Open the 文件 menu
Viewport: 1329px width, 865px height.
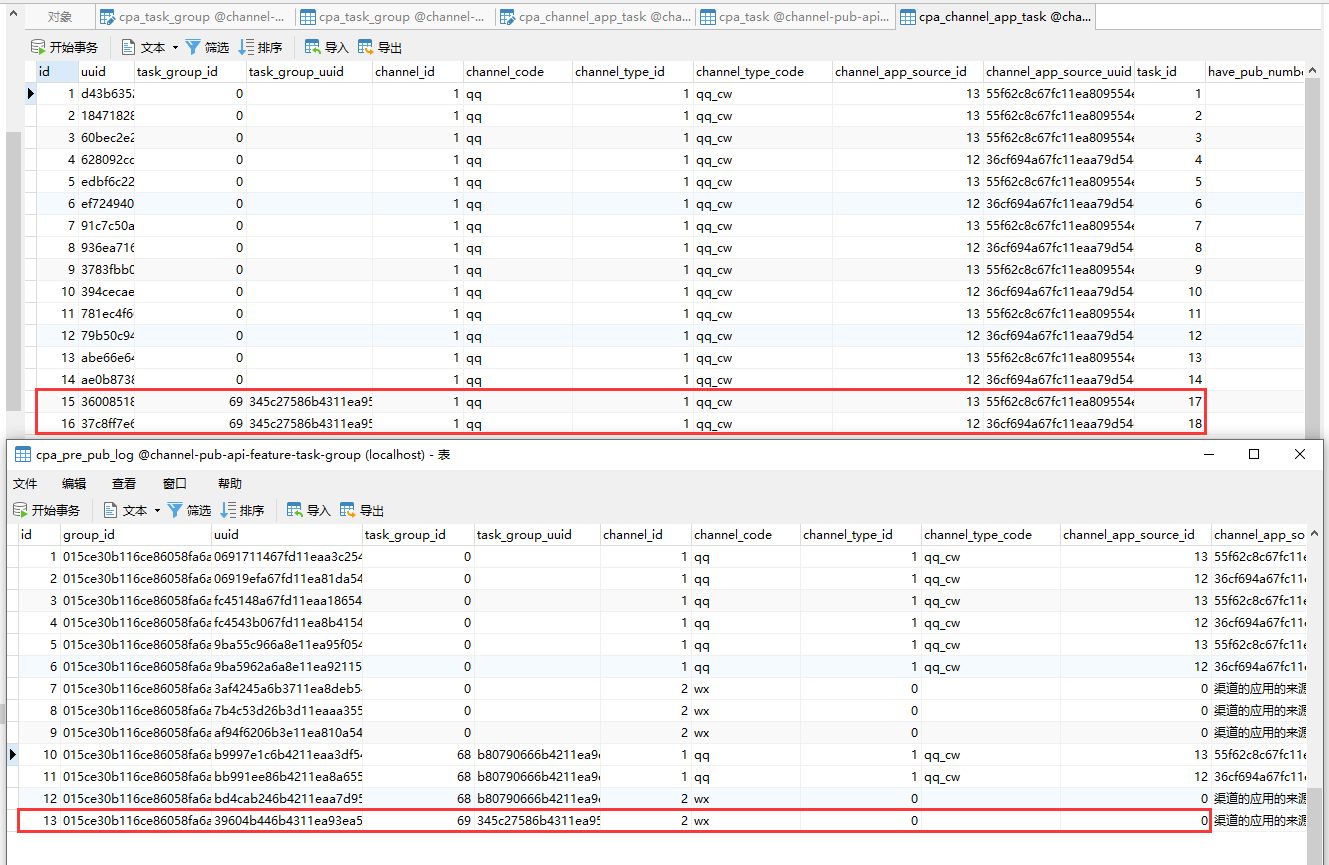tap(25, 483)
